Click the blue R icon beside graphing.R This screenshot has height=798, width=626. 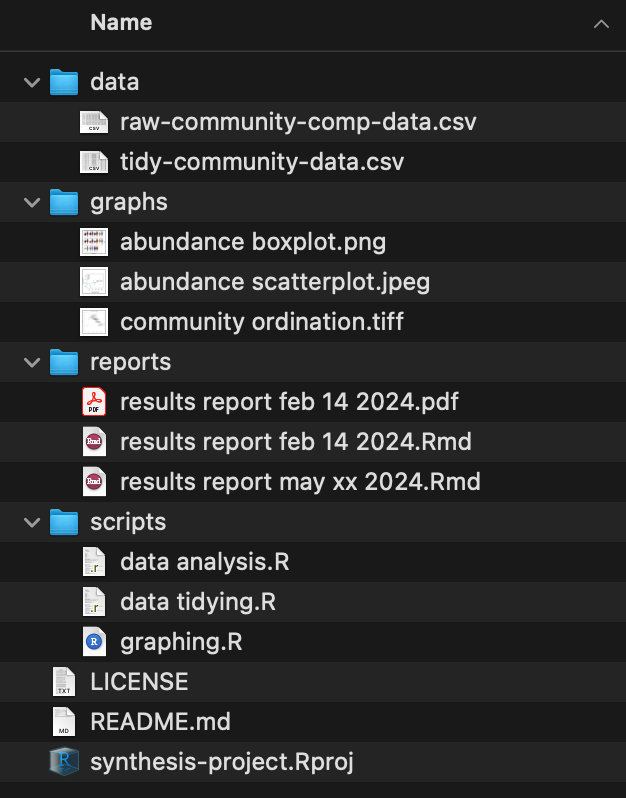click(93, 642)
